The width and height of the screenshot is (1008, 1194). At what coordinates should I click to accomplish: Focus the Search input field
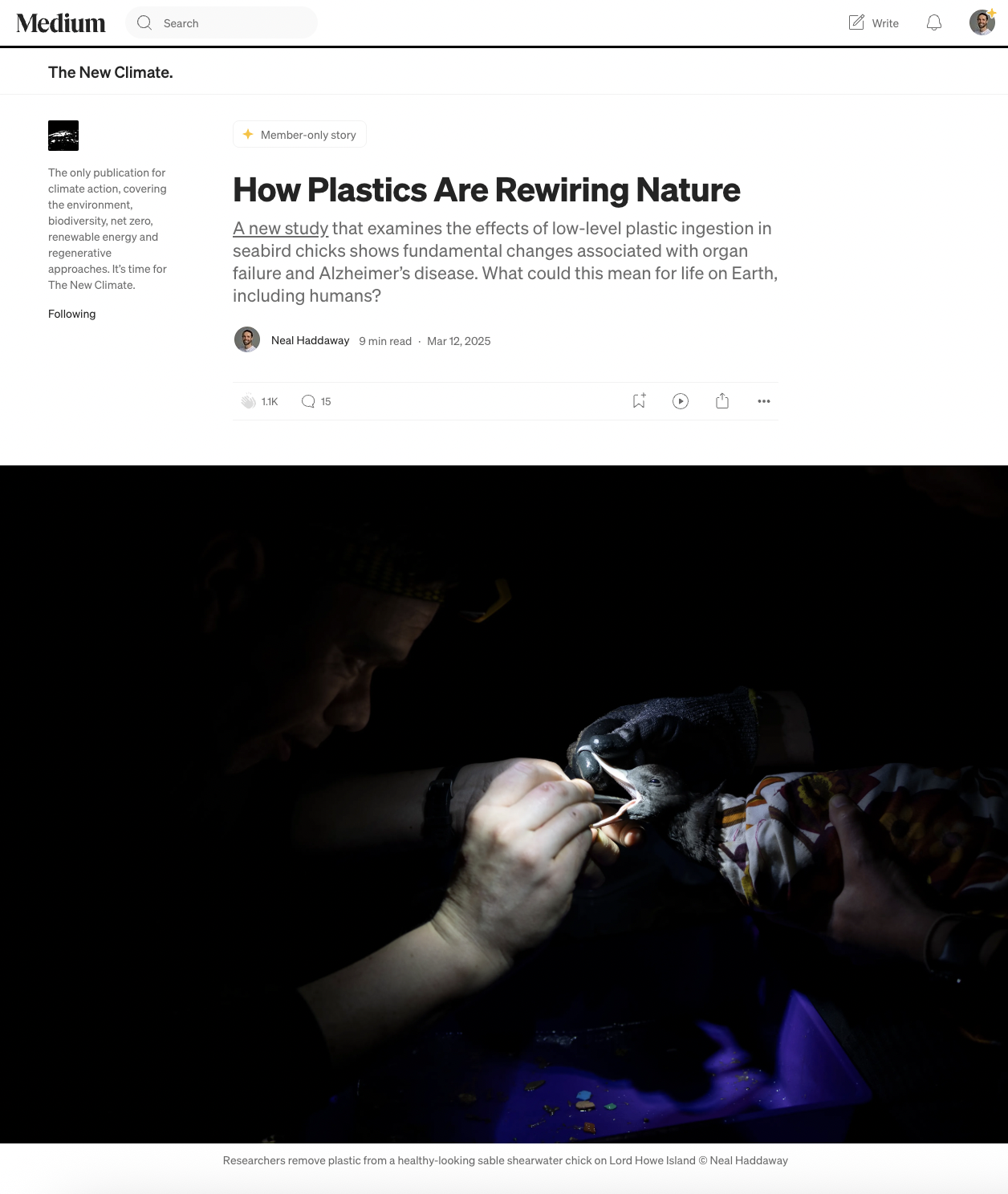[222, 23]
